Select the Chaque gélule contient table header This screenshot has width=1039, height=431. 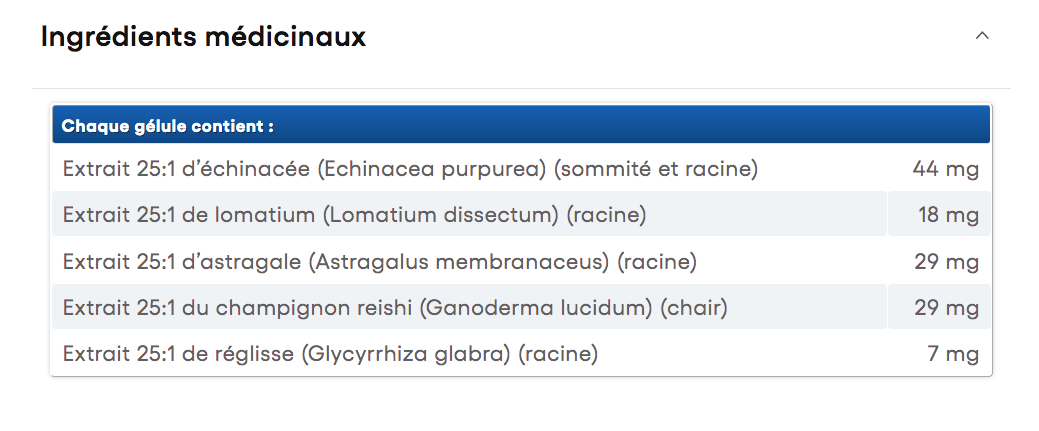(x=168, y=127)
